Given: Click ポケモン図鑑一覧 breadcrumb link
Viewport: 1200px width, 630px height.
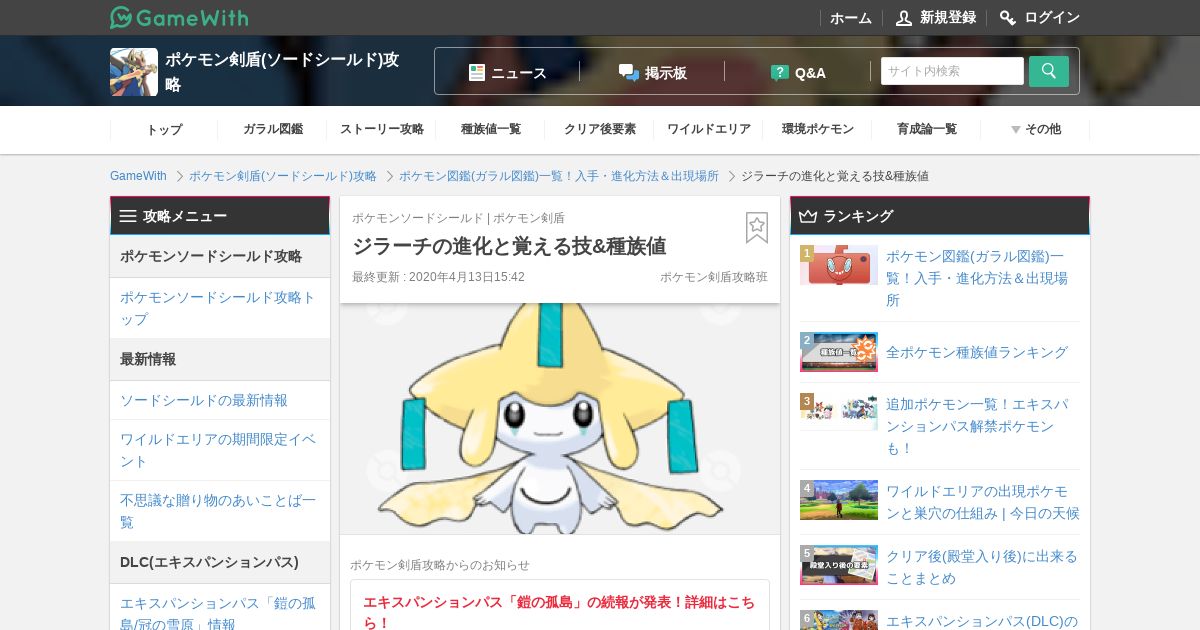Looking at the screenshot, I should point(559,176).
